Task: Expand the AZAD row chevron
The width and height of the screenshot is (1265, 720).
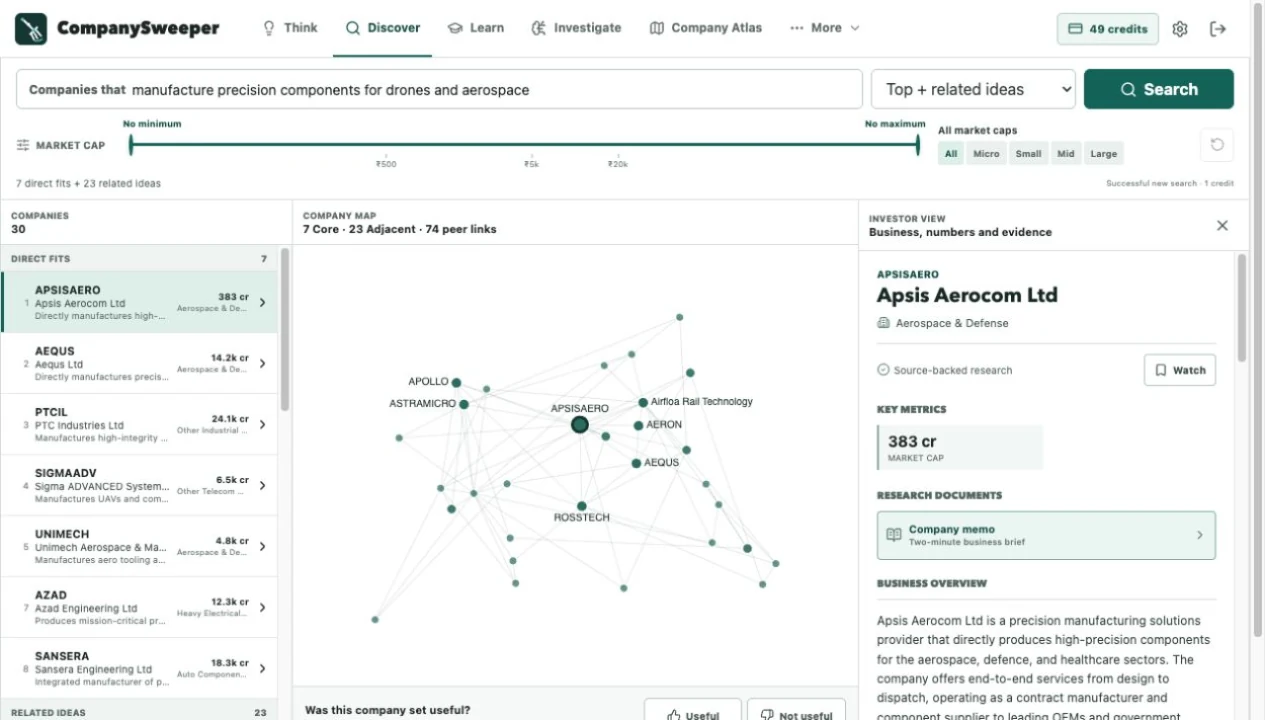Action: click(x=262, y=608)
